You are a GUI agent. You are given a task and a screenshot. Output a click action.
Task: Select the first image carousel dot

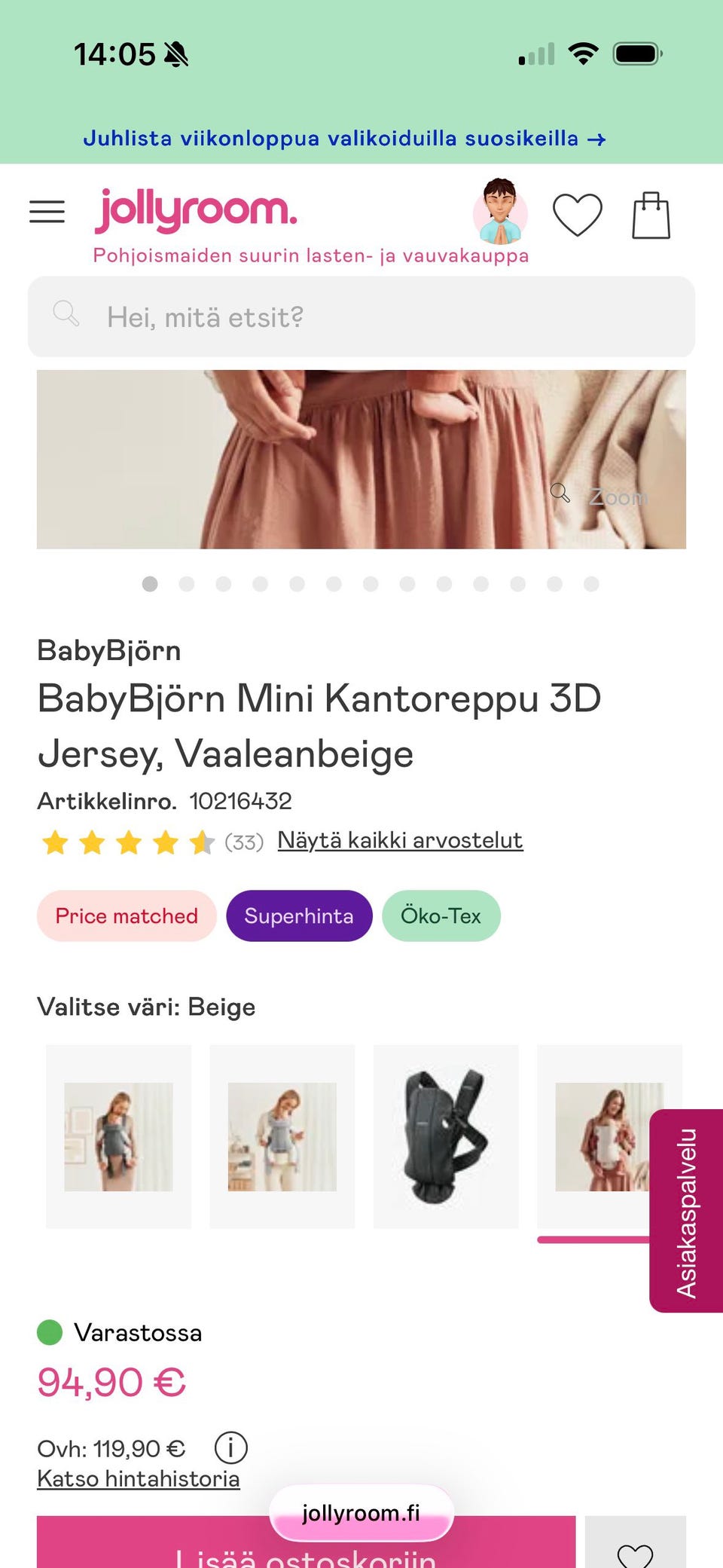click(x=150, y=584)
